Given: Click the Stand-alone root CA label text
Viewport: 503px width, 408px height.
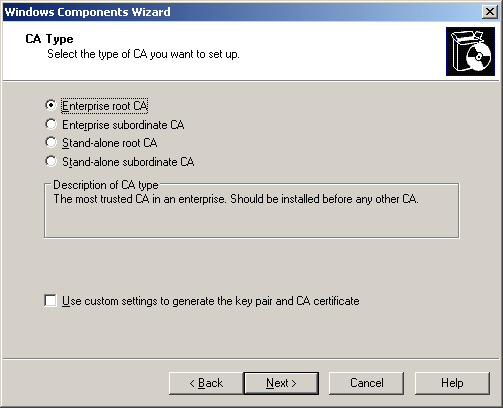Looking at the screenshot, I should (x=110, y=143).
